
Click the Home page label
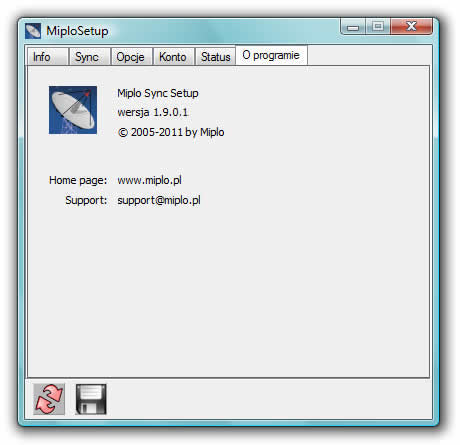point(78,180)
